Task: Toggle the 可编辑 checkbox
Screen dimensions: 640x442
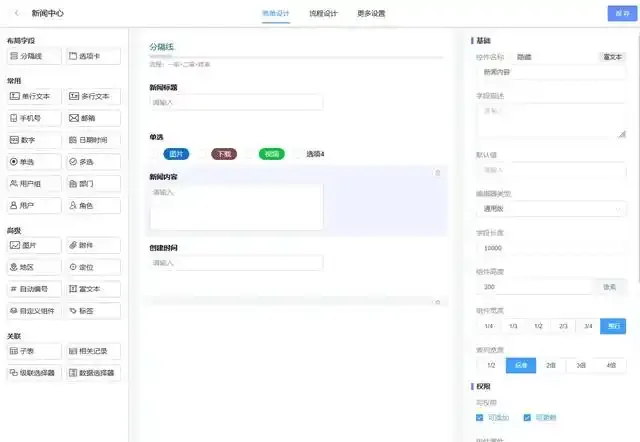Action: point(527,418)
